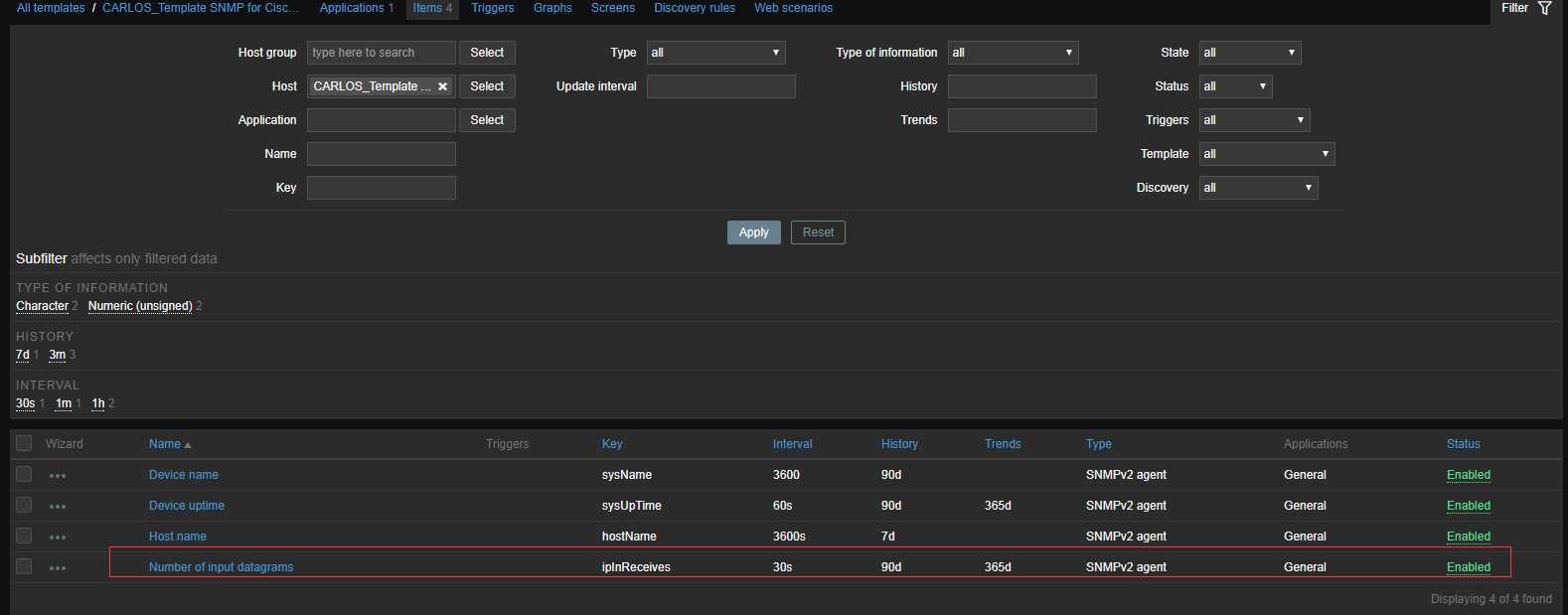Image resolution: width=1568 pixels, height=615 pixels.
Task: Sort items by Trends column
Action: (1003, 444)
